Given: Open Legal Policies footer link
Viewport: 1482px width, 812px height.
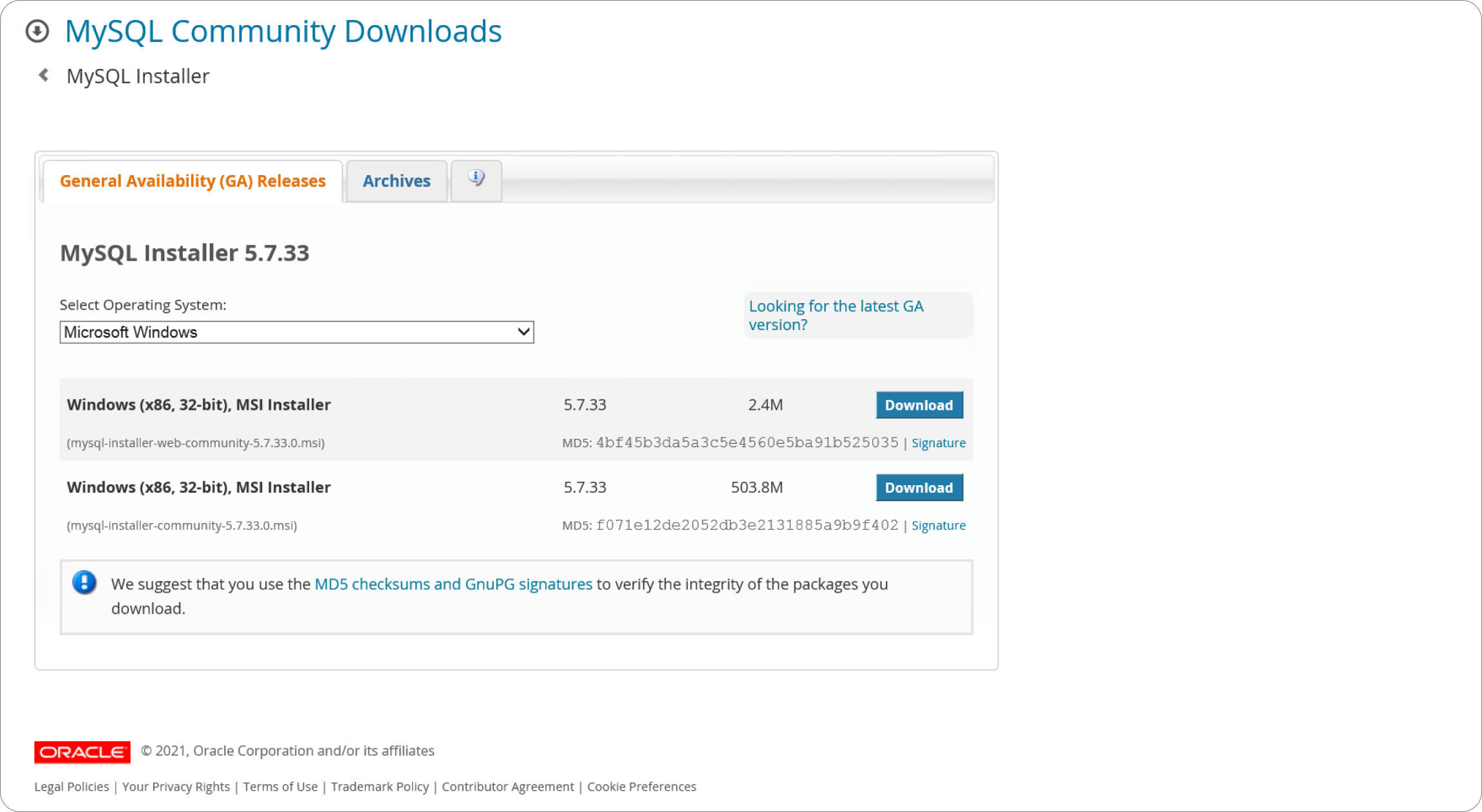Looking at the screenshot, I should pos(71,786).
